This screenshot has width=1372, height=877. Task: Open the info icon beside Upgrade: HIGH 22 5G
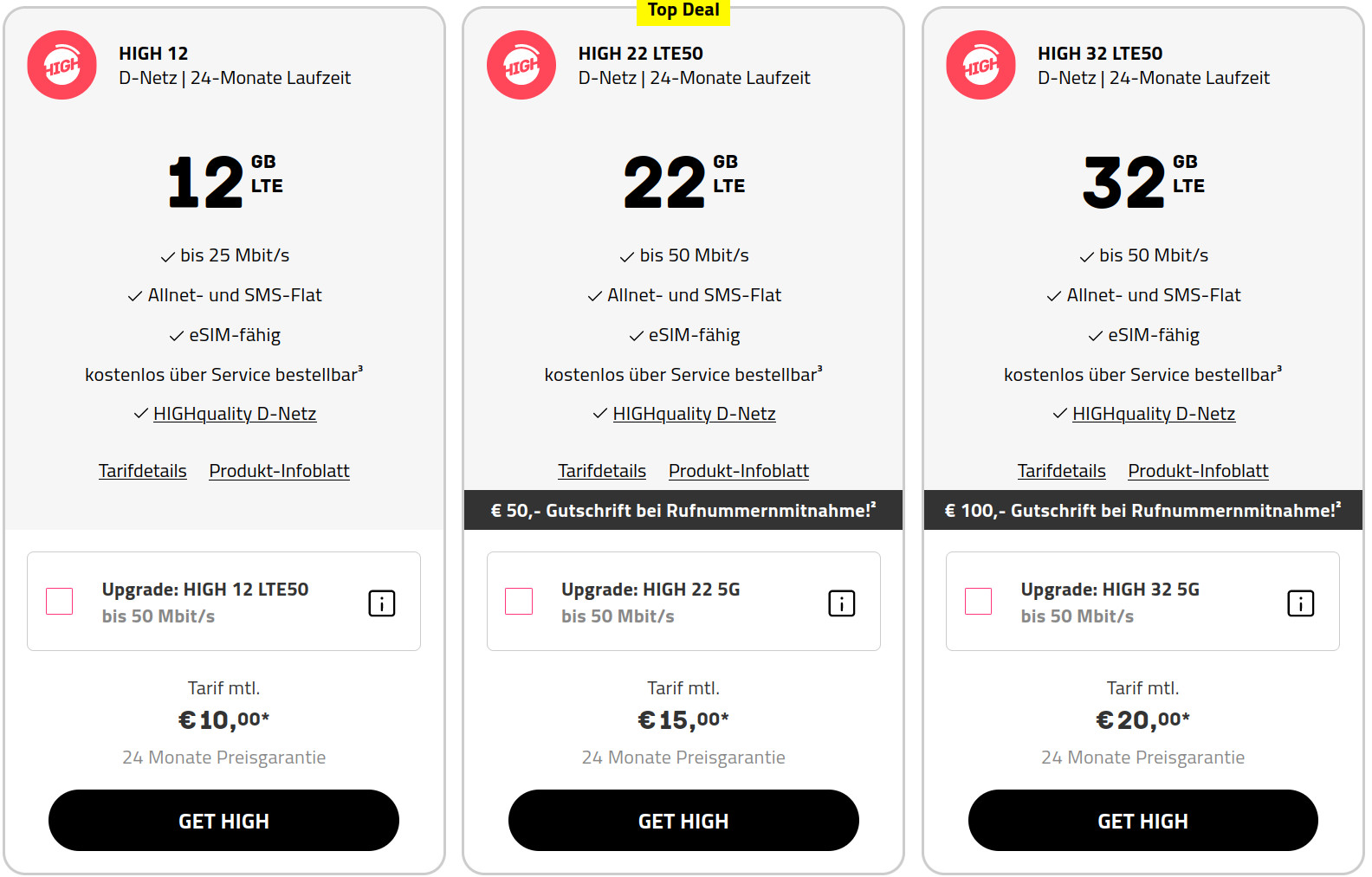point(840,603)
